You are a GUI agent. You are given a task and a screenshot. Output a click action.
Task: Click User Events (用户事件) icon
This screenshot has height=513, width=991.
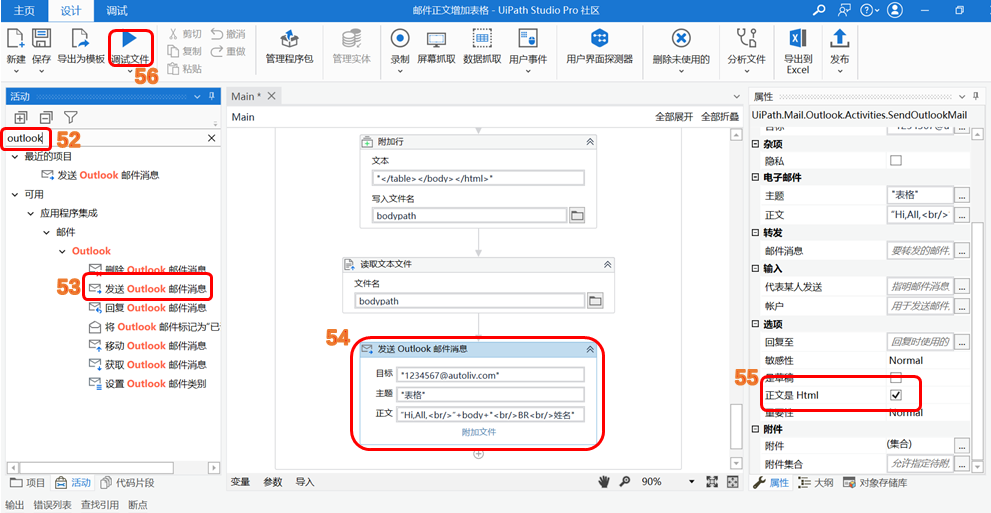pyautogui.click(x=528, y=39)
